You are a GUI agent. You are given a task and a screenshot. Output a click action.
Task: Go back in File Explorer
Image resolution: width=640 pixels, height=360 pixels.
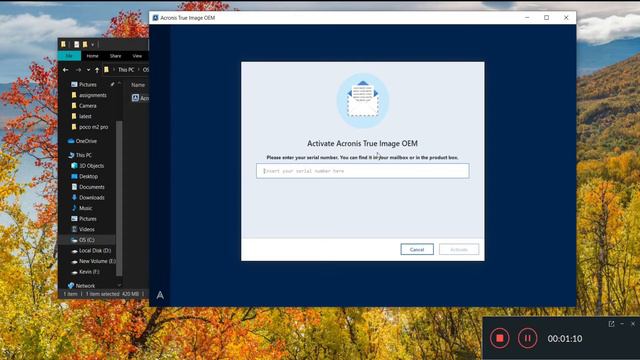[x=65, y=70]
